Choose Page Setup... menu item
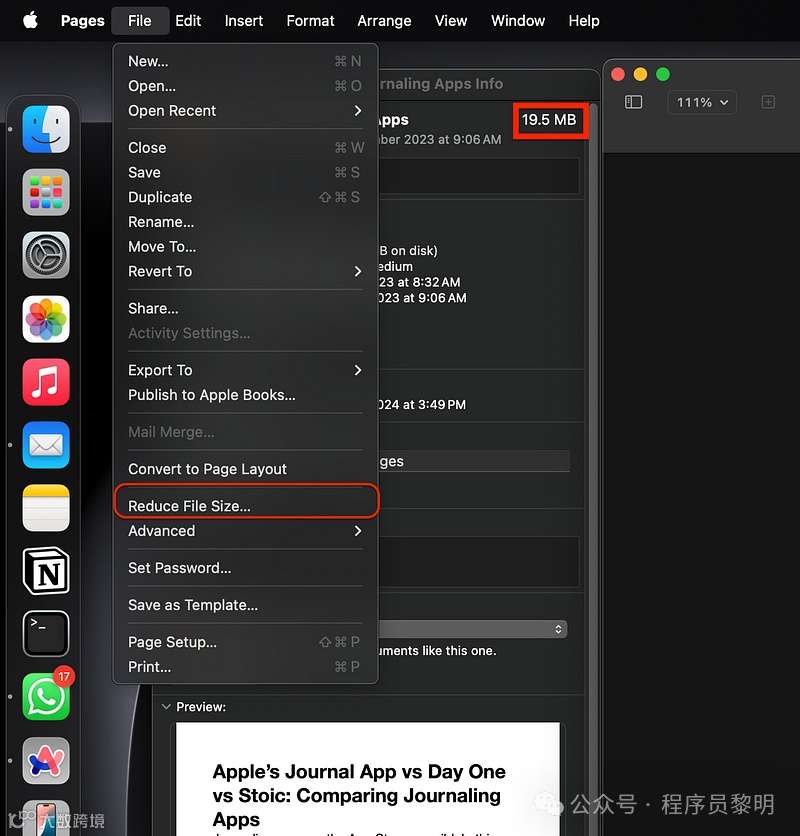Image resolution: width=800 pixels, height=836 pixels. 245,642
